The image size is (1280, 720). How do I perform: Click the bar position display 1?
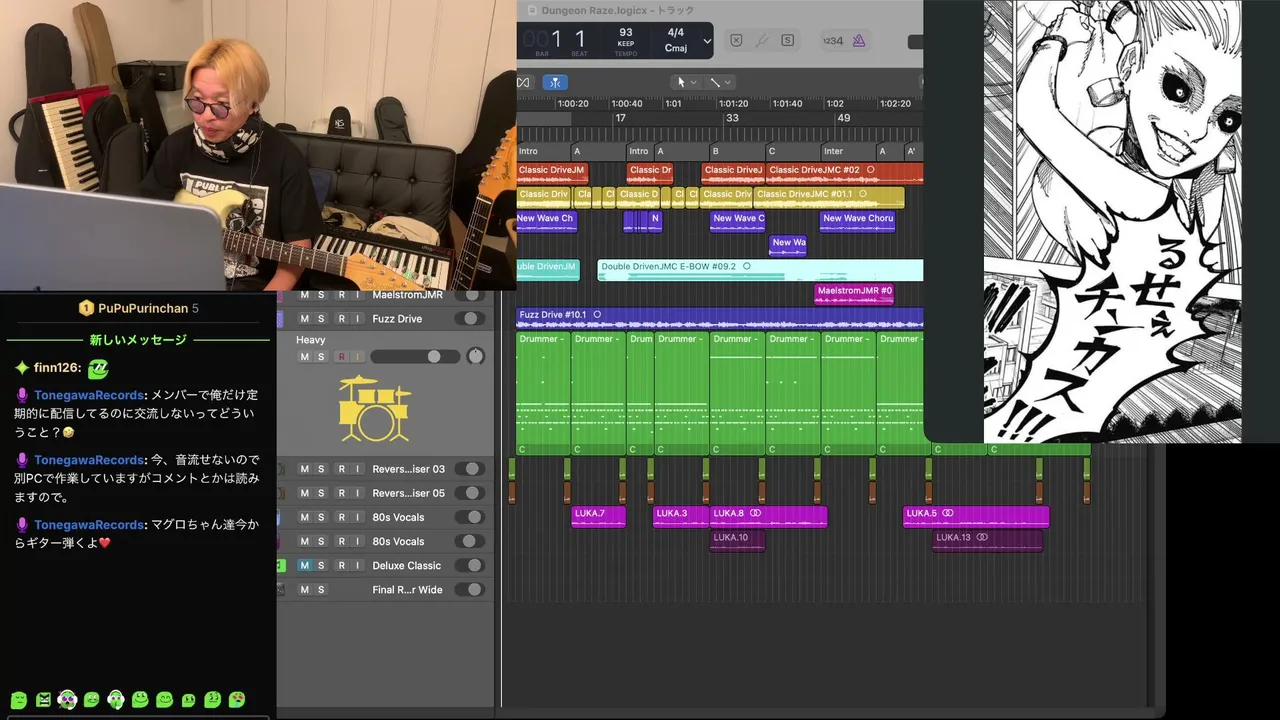point(556,40)
